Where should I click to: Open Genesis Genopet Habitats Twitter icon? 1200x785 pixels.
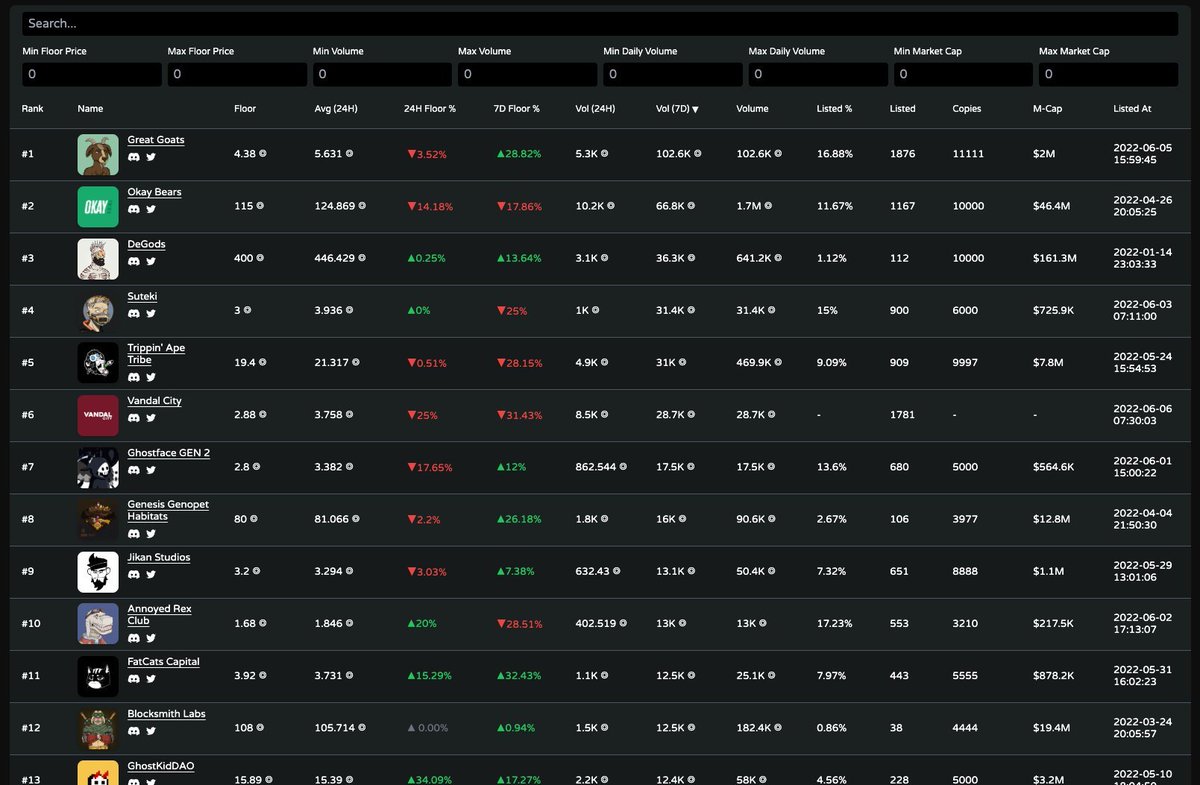pyautogui.click(x=151, y=534)
